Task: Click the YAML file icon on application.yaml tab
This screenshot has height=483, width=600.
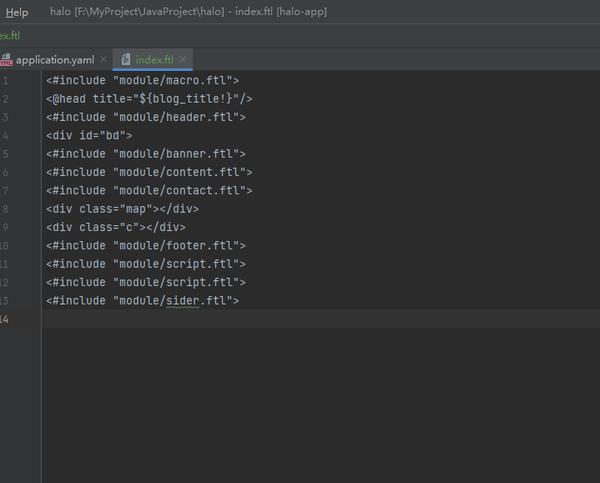Action: [x=6, y=60]
